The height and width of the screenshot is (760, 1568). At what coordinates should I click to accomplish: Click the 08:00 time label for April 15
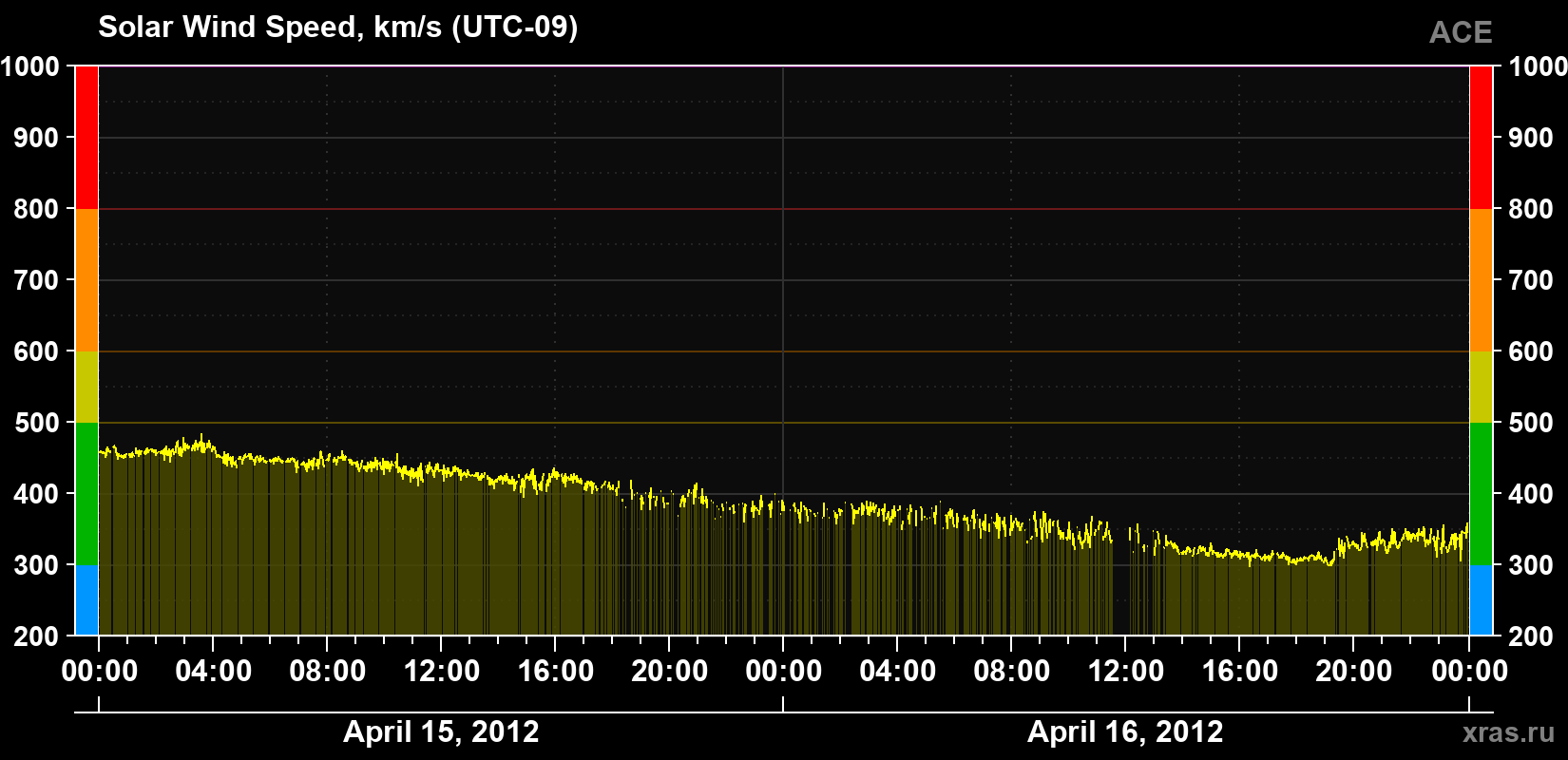[327, 672]
